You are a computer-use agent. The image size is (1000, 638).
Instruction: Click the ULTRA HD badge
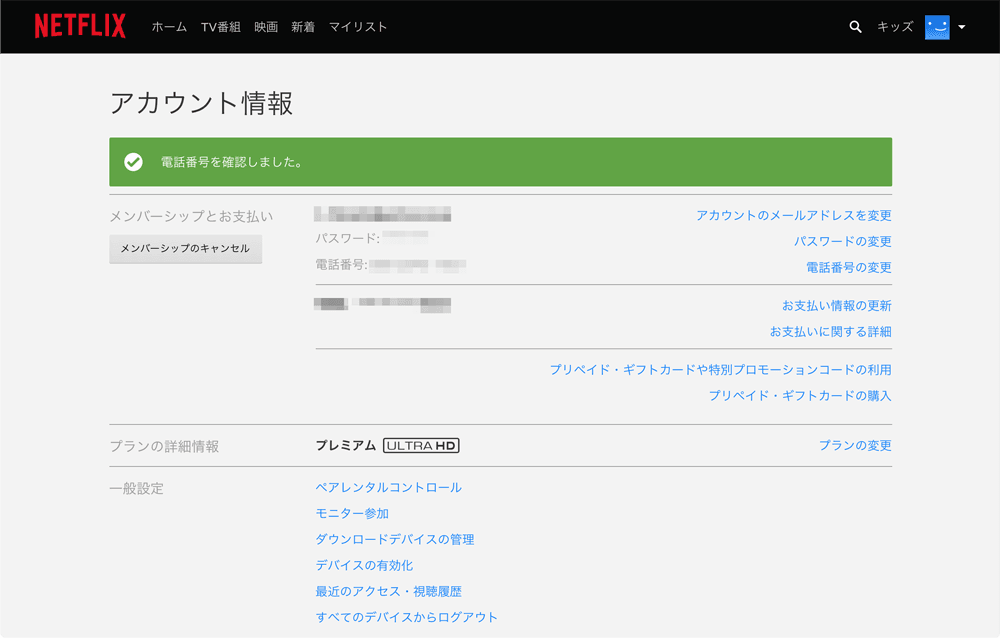coord(421,445)
